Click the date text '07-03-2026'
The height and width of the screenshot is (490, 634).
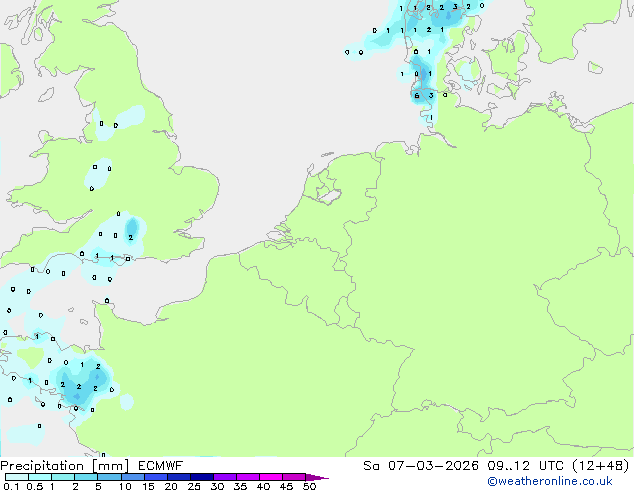tap(433, 466)
